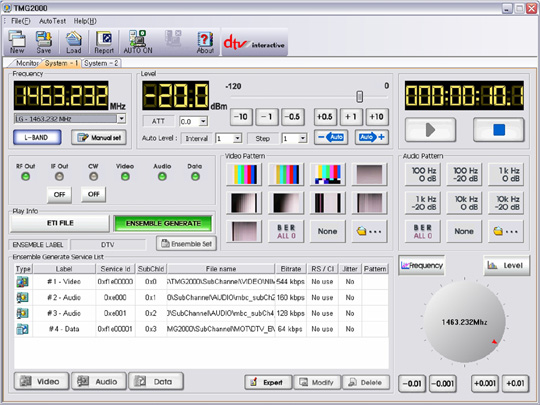The width and height of the screenshot is (540, 405).
Task: Switch to the System - 2 tab
Action: click(101, 63)
